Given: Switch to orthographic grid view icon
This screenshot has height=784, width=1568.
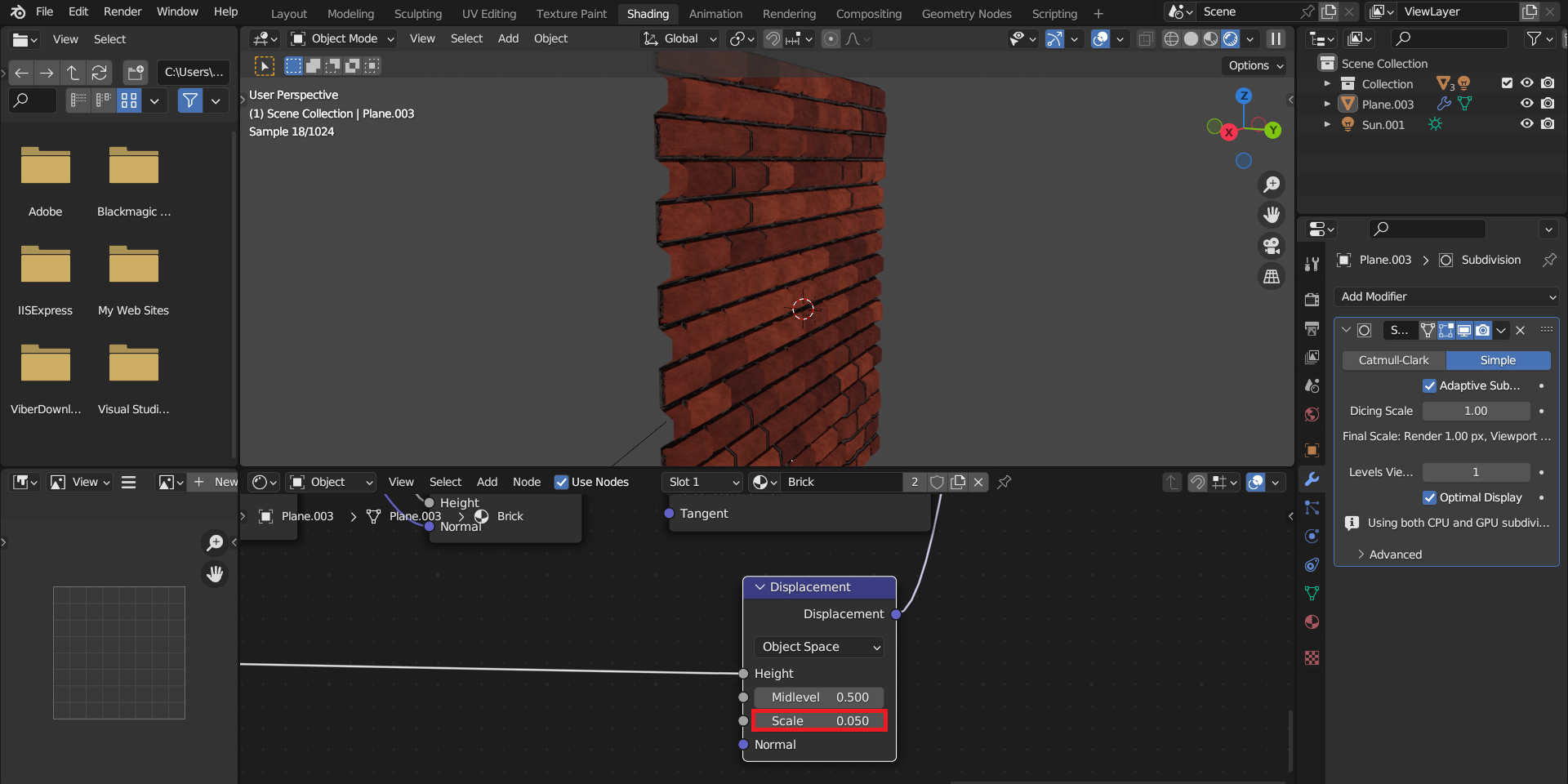Looking at the screenshot, I should [x=1272, y=277].
